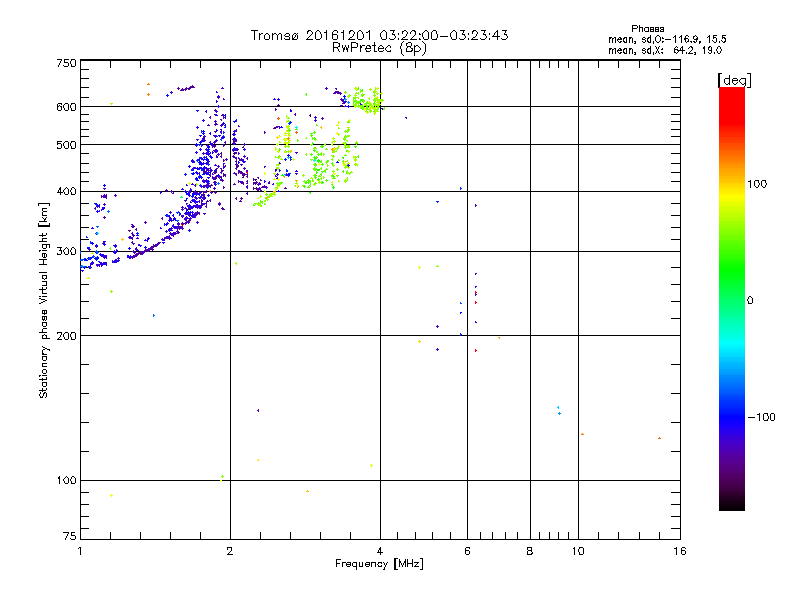This screenshot has height=600, width=800.
Task: Click the [deg] colorbar unit label
Action: (734, 79)
